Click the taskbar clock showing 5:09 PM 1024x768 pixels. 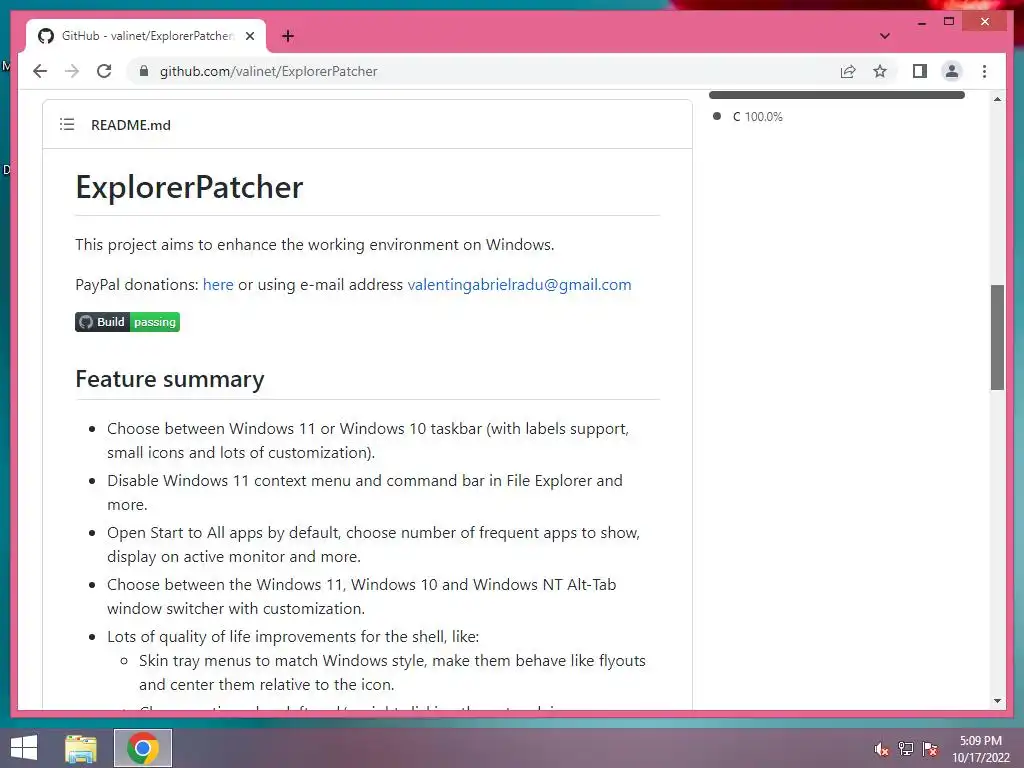[x=980, y=749]
